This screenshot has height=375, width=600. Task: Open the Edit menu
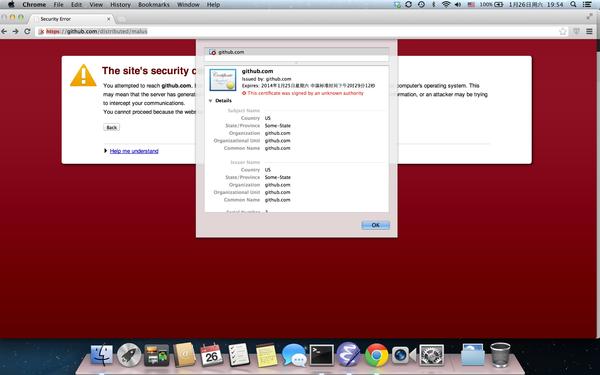tap(76, 5)
